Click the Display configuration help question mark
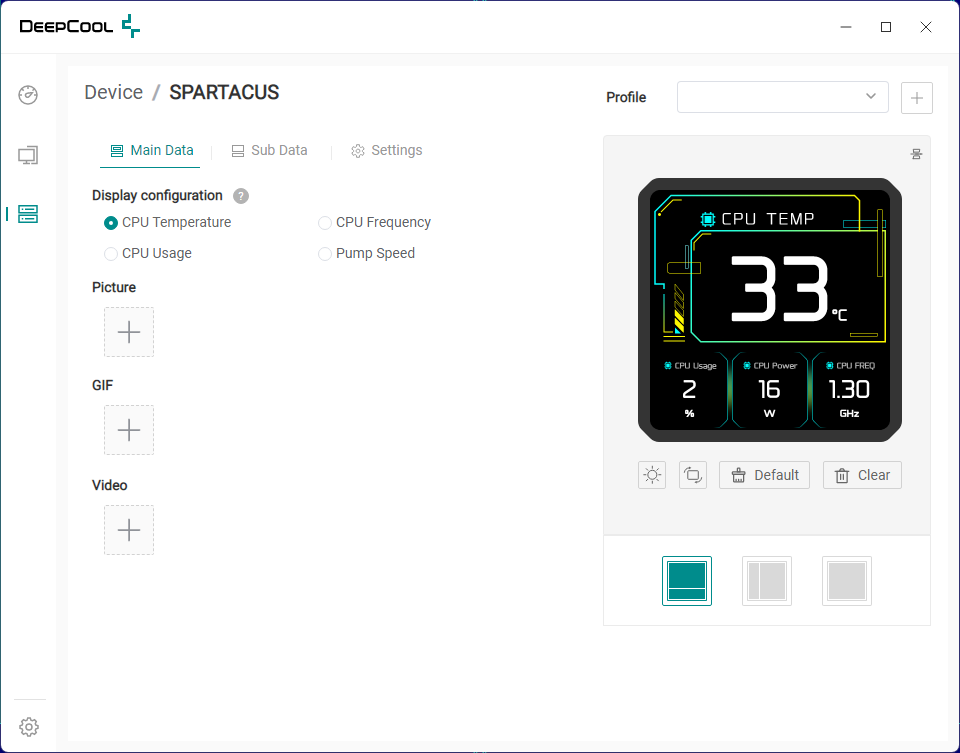Screen dimensions: 960x753 tap(241, 196)
